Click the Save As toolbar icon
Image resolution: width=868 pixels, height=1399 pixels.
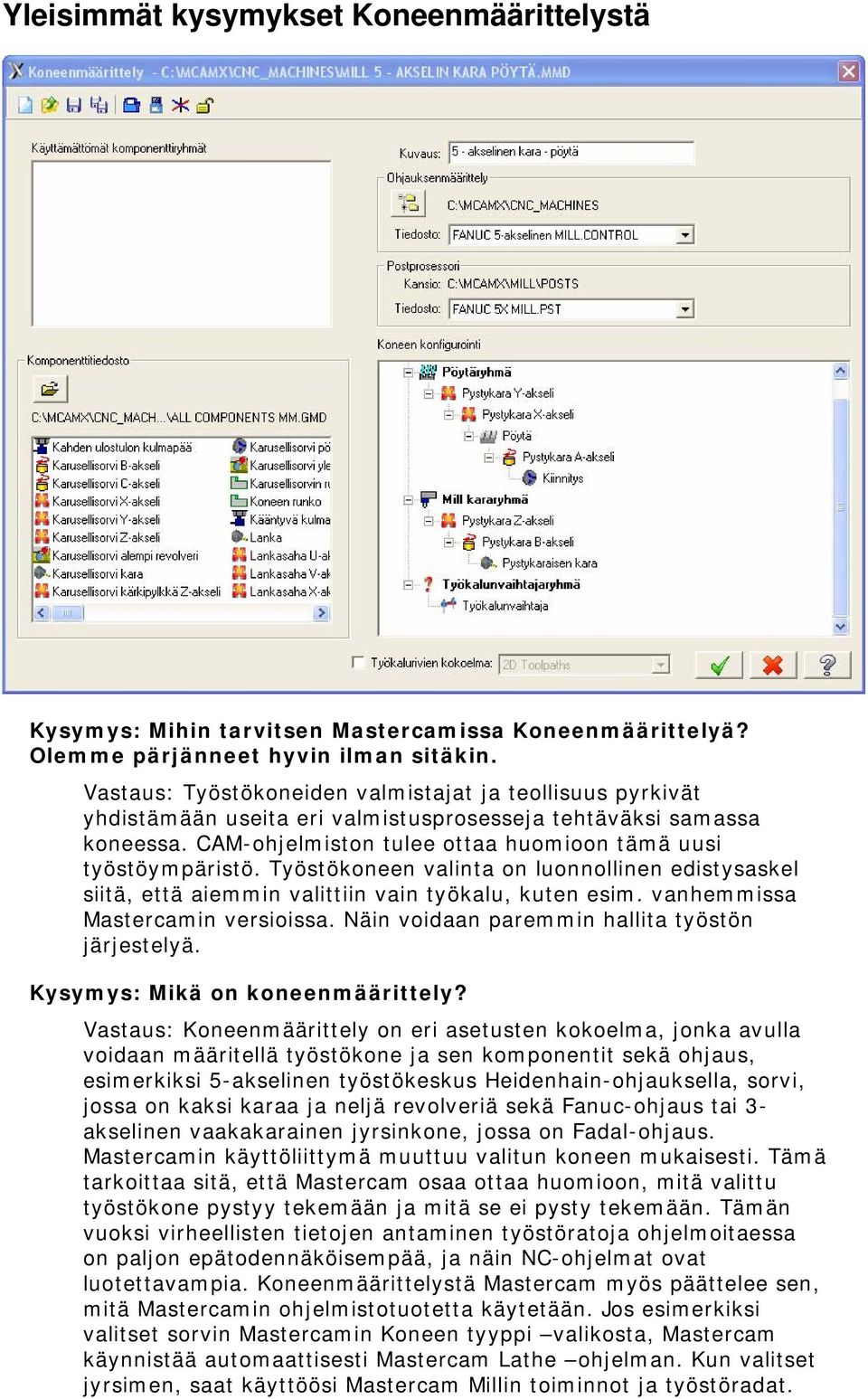[x=99, y=105]
